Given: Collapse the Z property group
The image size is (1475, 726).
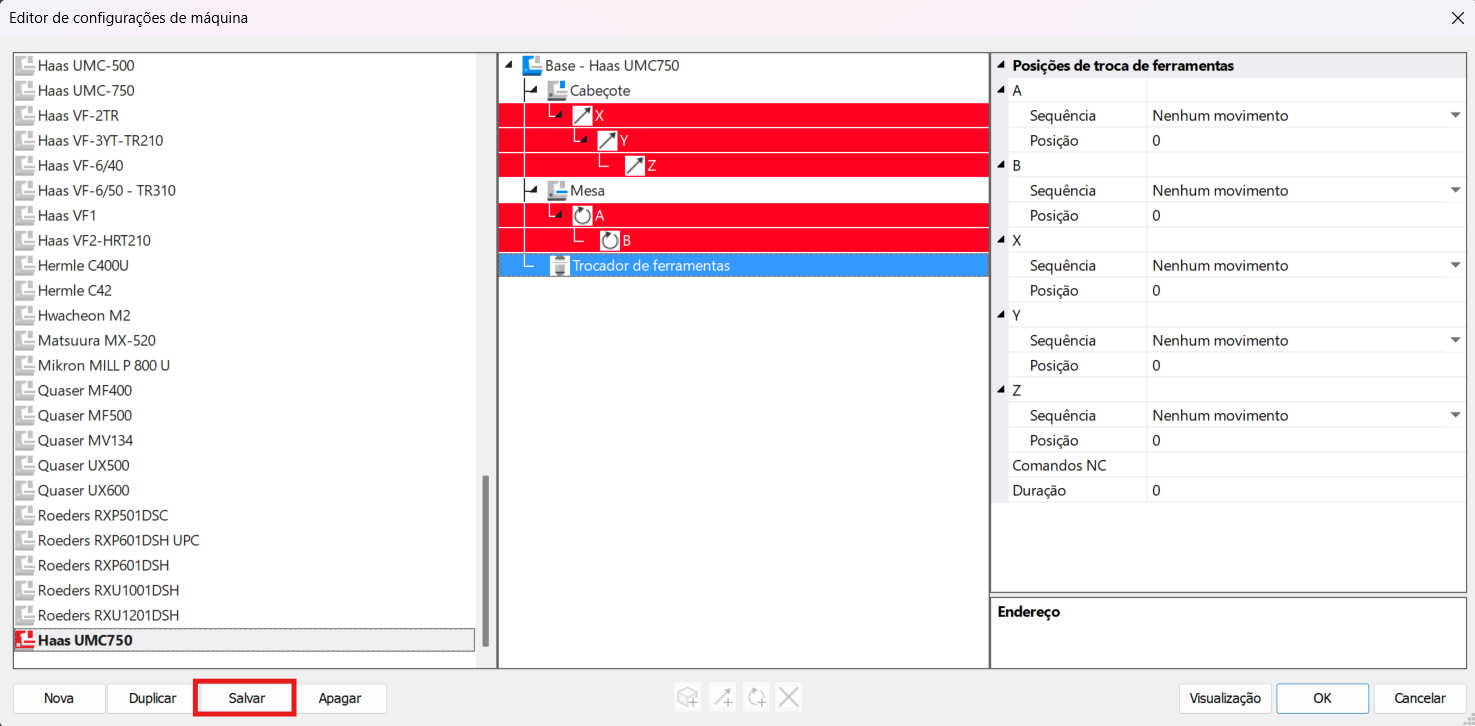Looking at the screenshot, I should [x=1001, y=391].
